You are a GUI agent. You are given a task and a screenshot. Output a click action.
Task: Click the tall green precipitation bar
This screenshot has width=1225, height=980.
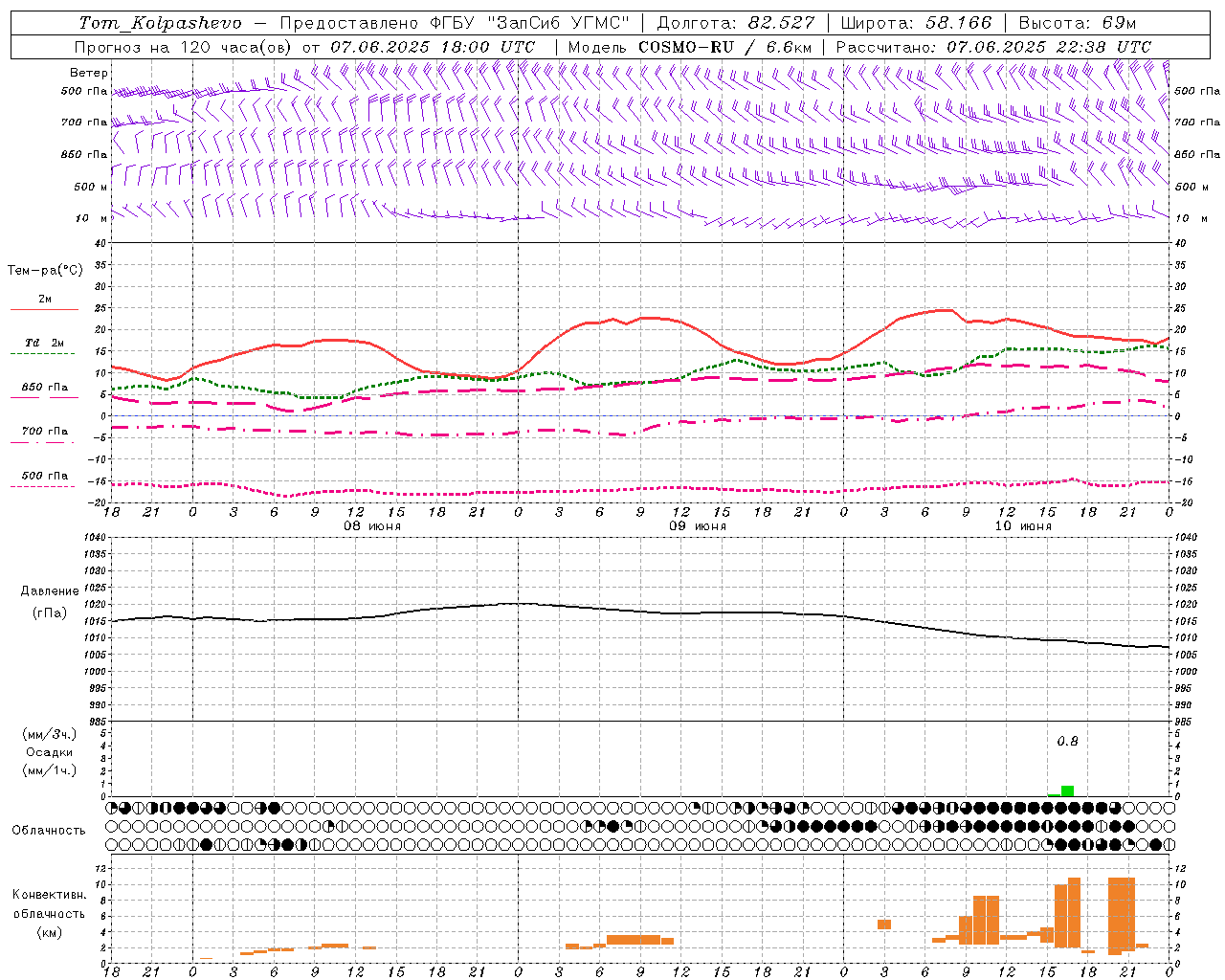[x=1067, y=791]
